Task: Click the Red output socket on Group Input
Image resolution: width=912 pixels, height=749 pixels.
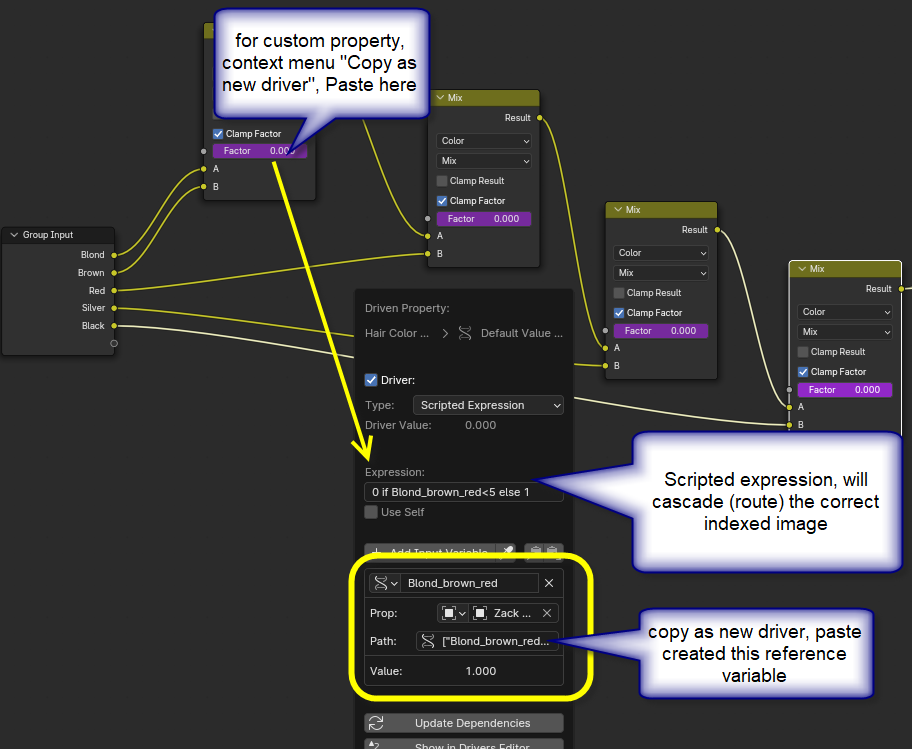Action: coord(114,290)
